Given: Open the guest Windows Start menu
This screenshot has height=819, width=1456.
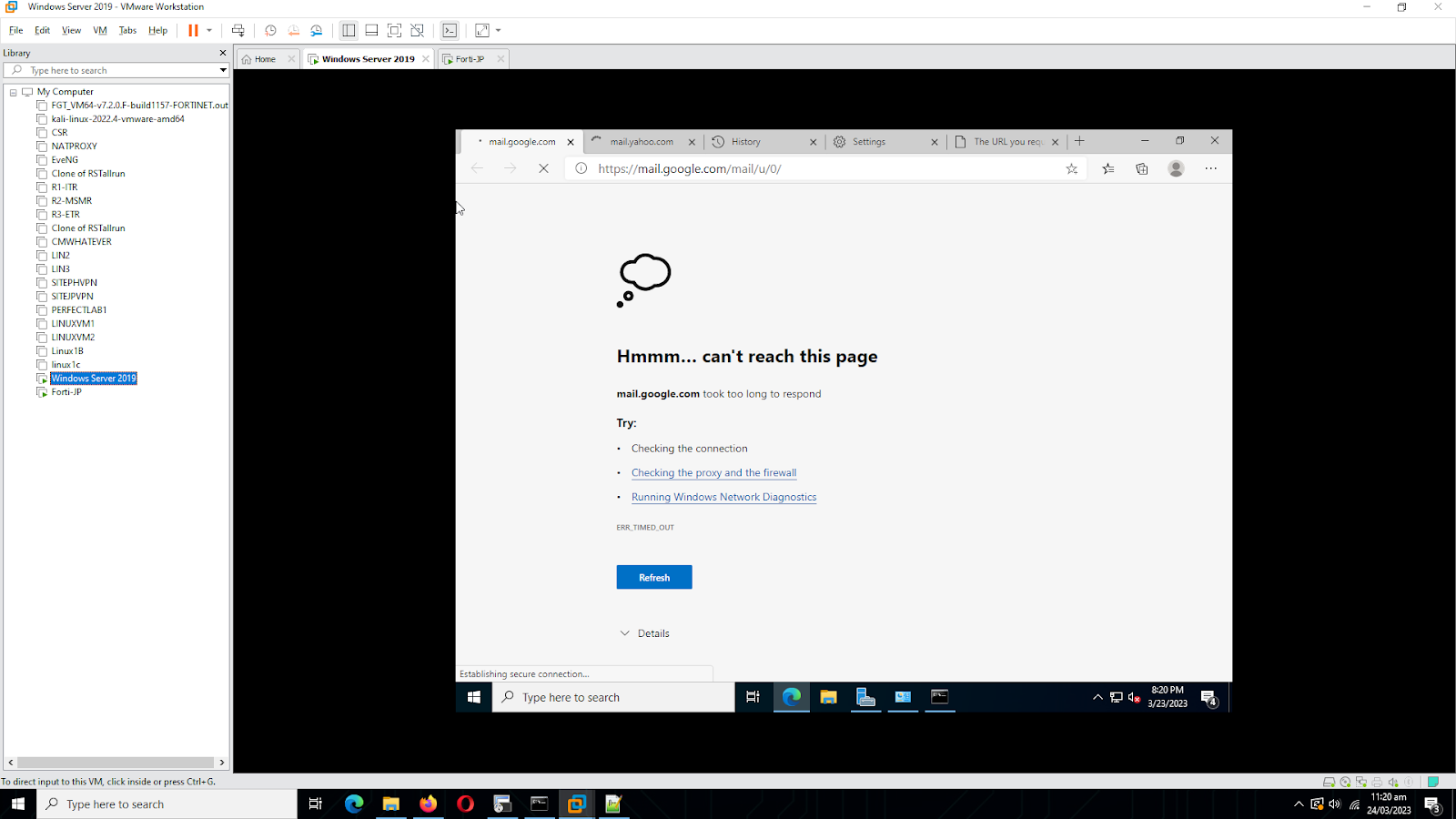Looking at the screenshot, I should click(x=473, y=697).
